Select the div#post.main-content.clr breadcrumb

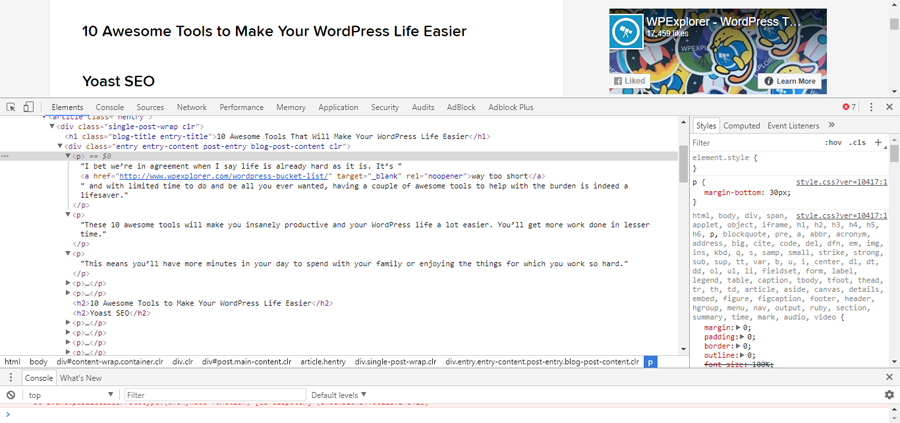coord(247,362)
